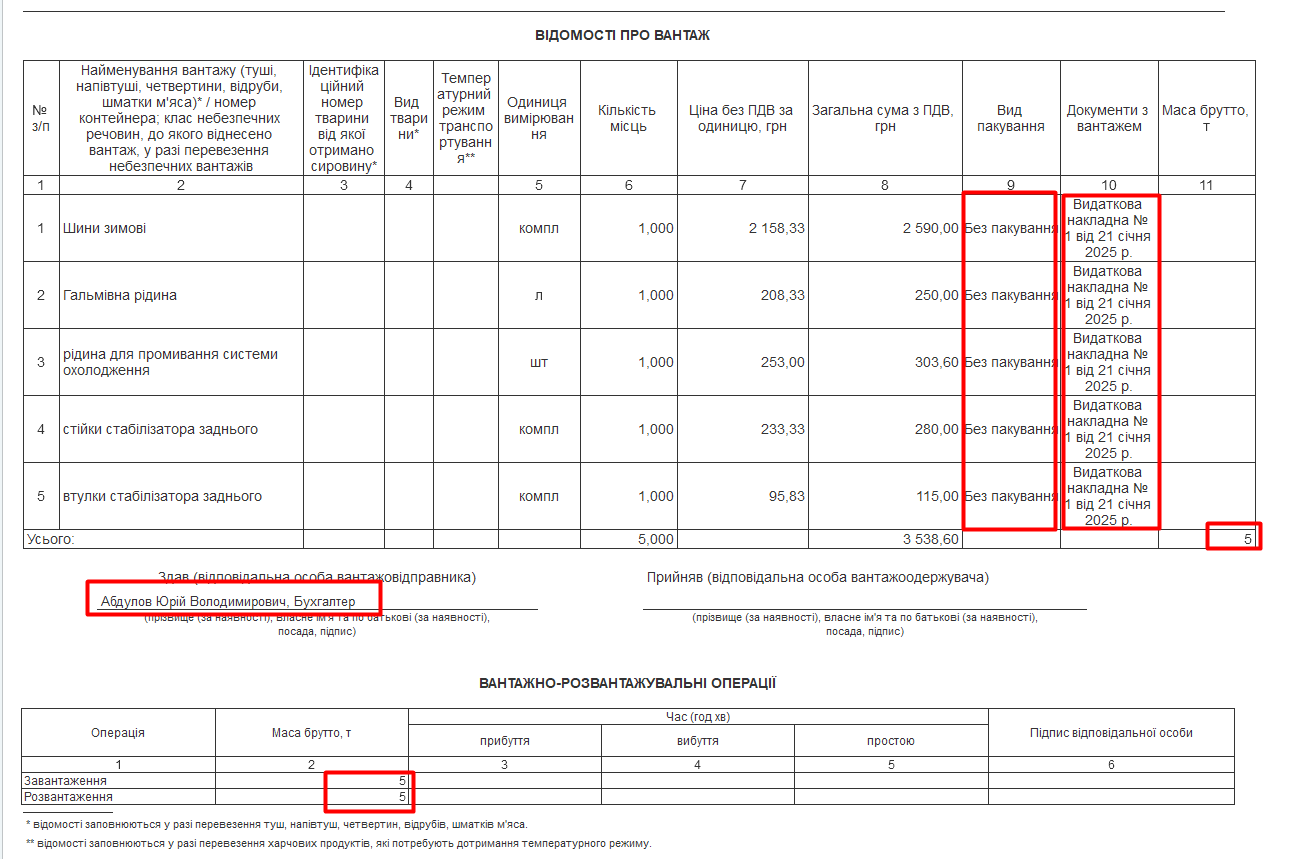Click unit л in the Гальмівна рідина row

pos(539,295)
